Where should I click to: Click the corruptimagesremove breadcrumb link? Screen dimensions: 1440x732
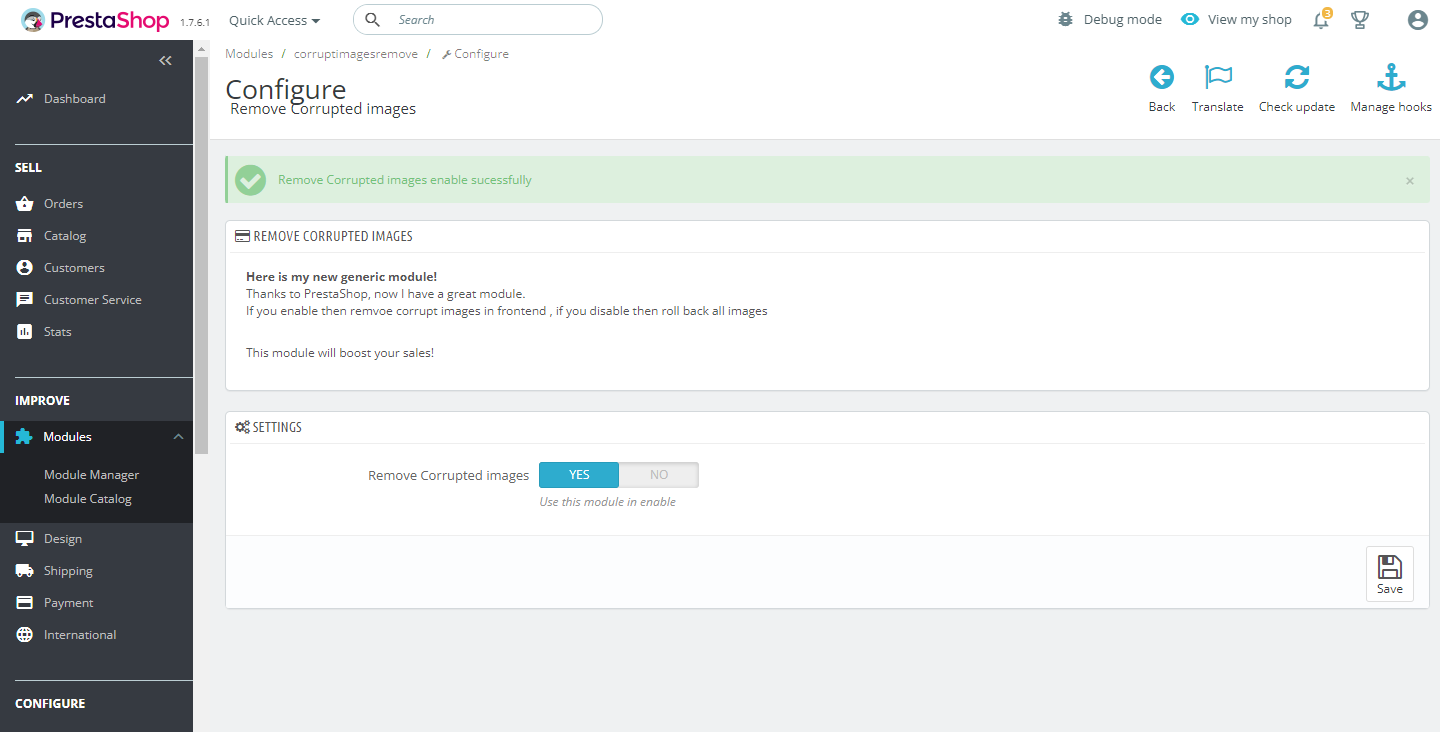click(x=356, y=54)
